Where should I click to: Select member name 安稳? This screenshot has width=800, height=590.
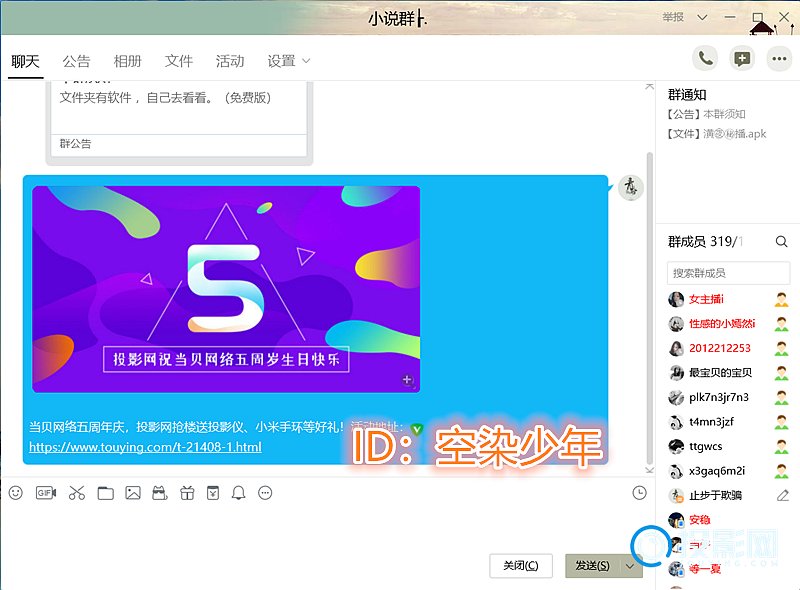pos(699,520)
